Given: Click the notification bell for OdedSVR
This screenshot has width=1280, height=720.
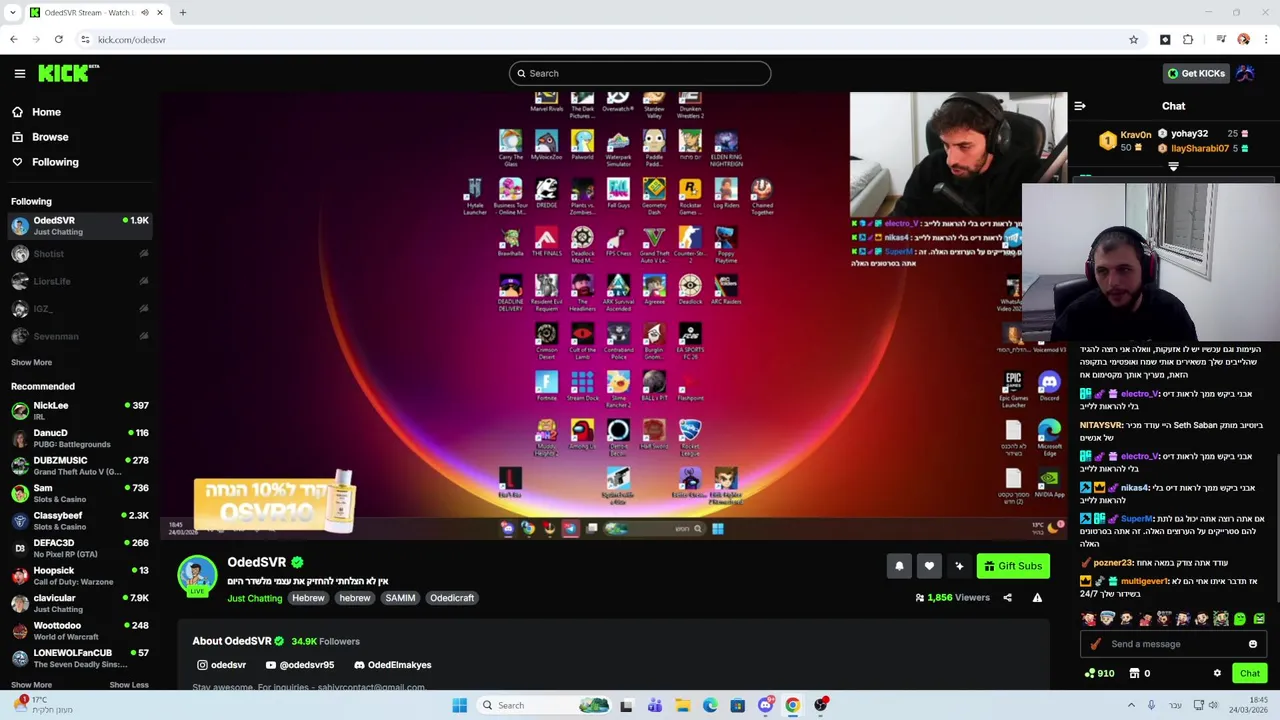Looking at the screenshot, I should tap(899, 566).
